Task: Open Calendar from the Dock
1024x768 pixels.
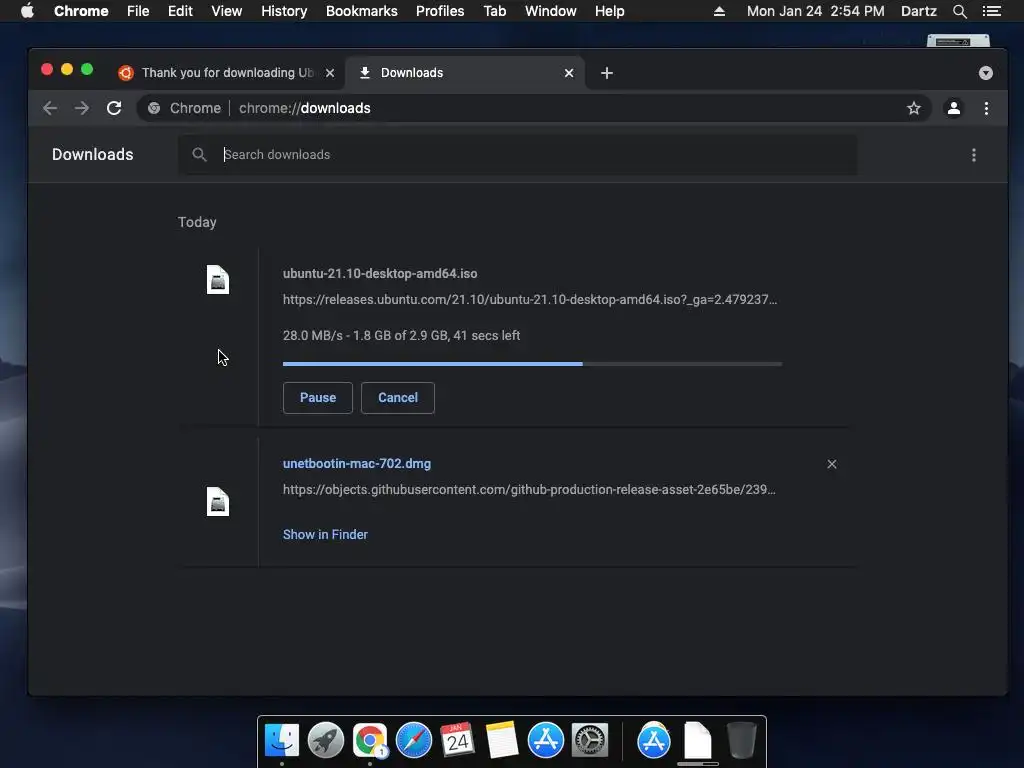Action: tap(458, 740)
